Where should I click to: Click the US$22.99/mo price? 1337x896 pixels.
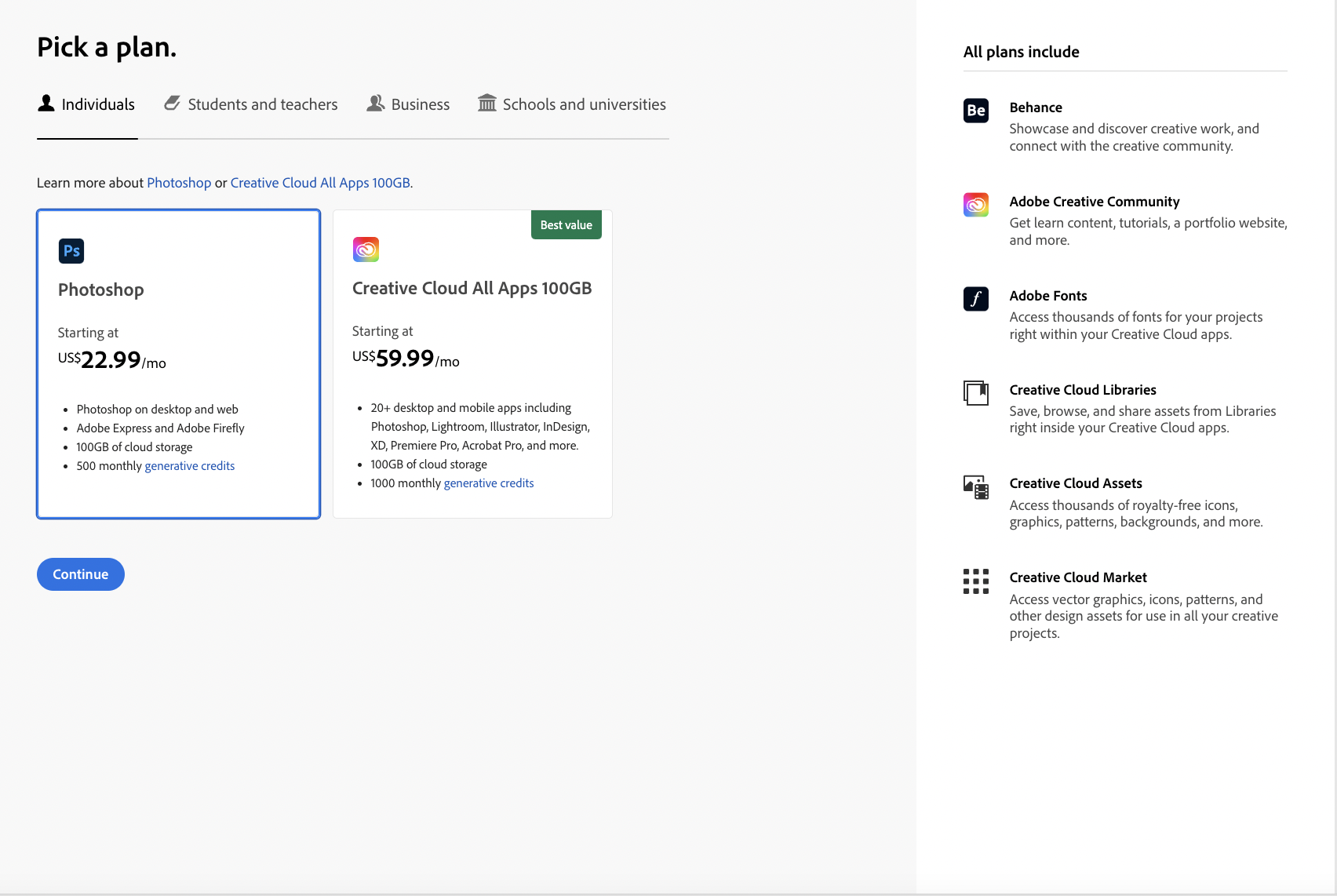112,360
